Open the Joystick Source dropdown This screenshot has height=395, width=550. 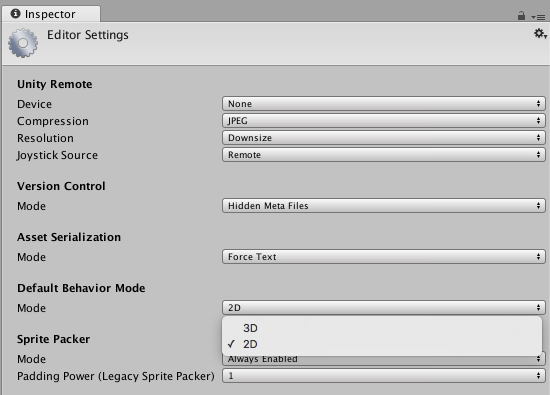point(384,155)
